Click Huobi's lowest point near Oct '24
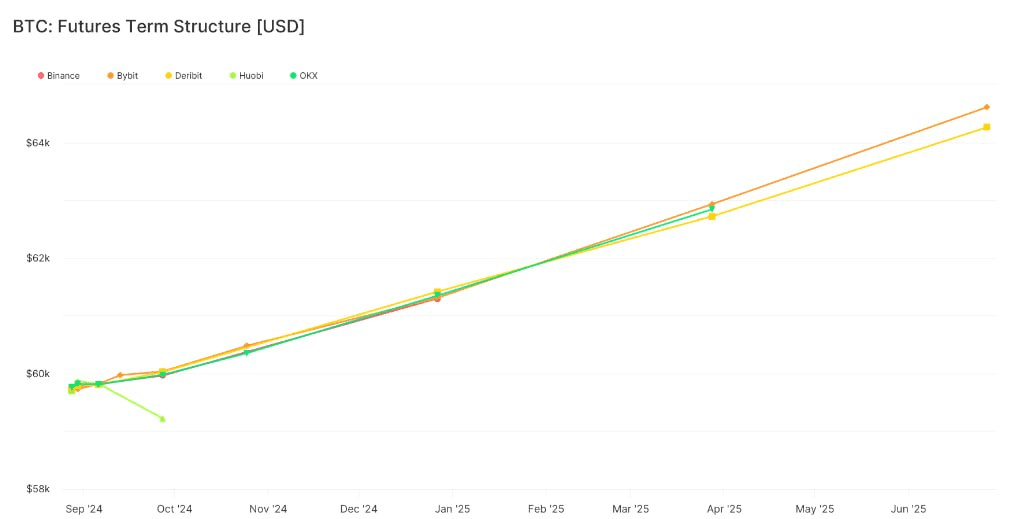The height and width of the screenshot is (519, 1018). (x=162, y=419)
